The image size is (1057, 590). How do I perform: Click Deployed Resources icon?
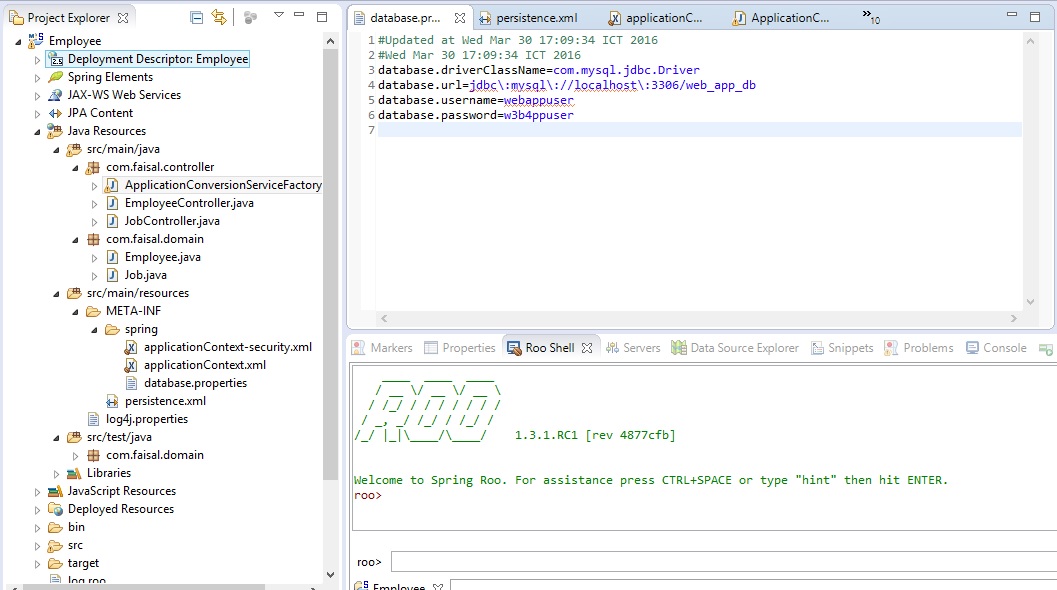pyautogui.click(x=55, y=509)
